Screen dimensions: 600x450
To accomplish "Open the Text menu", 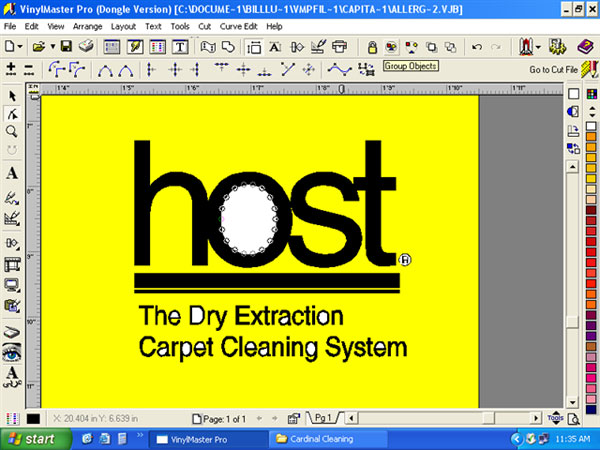I will click(x=153, y=26).
